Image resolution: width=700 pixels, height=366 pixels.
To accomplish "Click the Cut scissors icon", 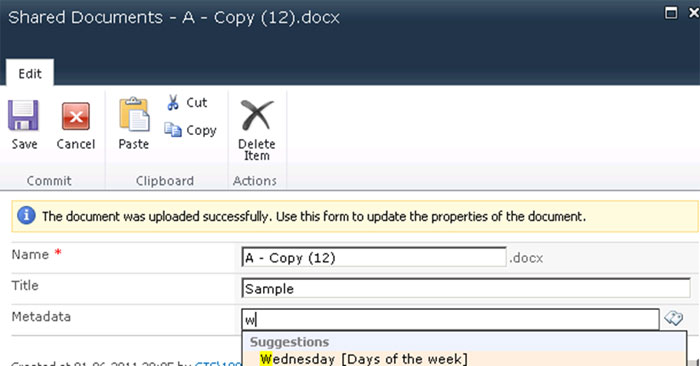I will pyautogui.click(x=173, y=102).
